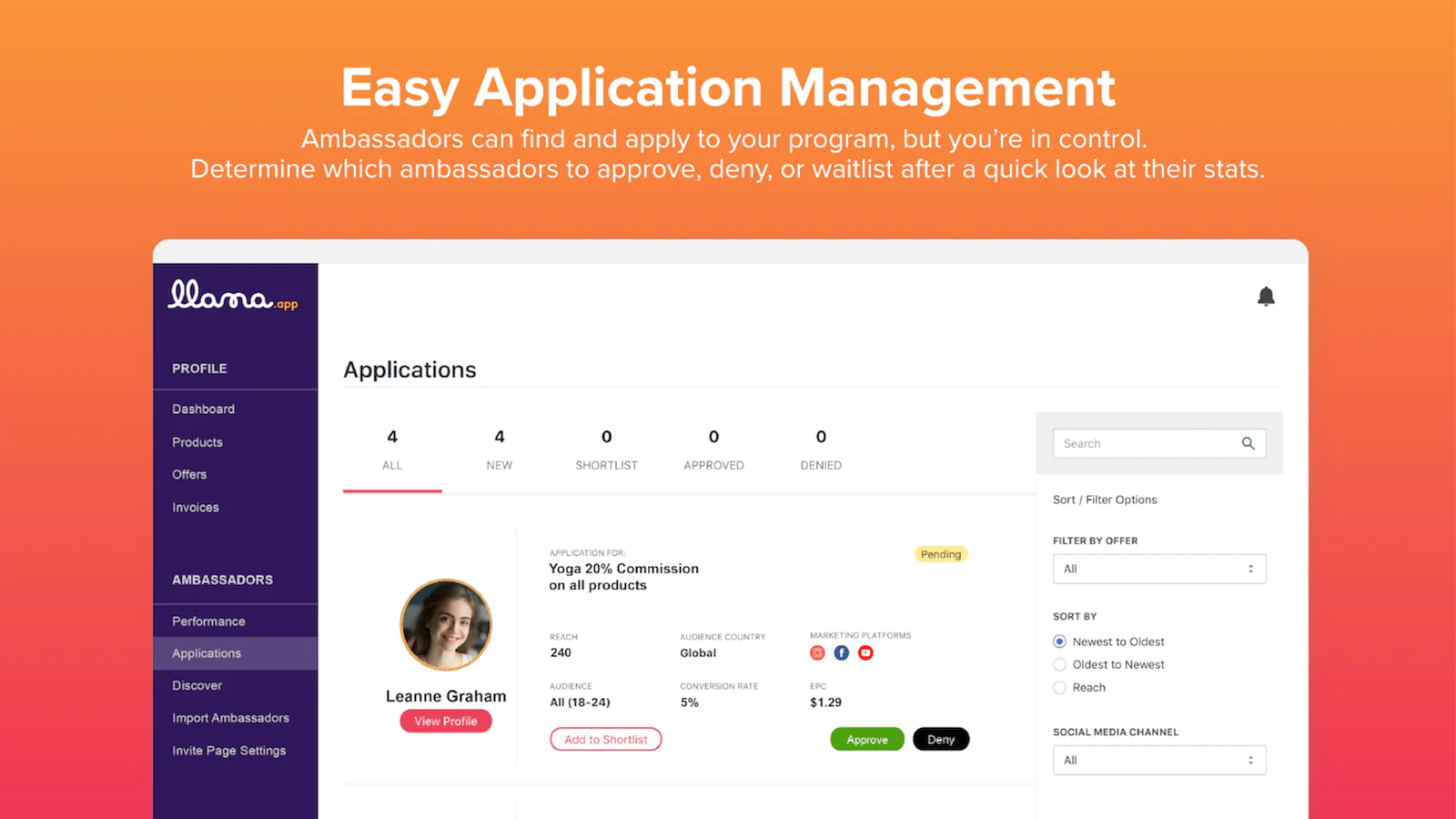View Leanne Graham's profile

pos(446,722)
